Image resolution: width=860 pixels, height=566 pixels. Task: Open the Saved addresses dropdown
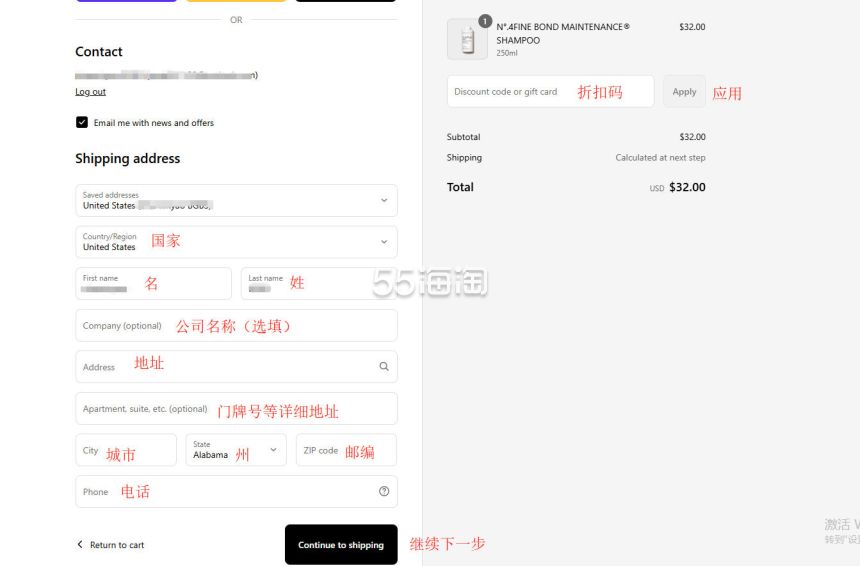(x=236, y=200)
